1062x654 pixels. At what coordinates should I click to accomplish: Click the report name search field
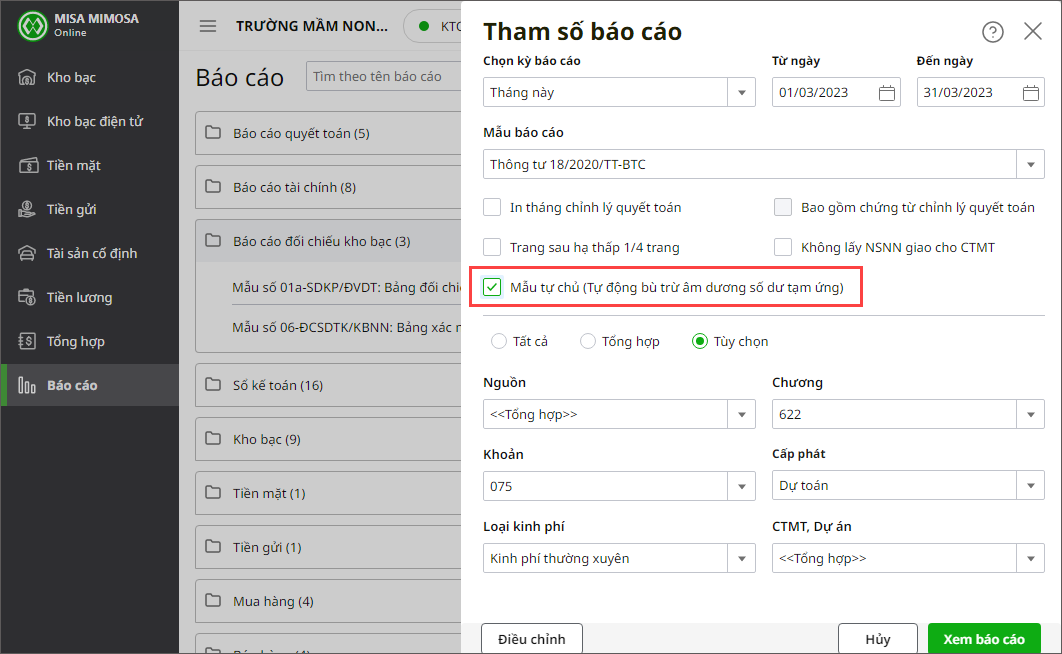tap(383, 76)
